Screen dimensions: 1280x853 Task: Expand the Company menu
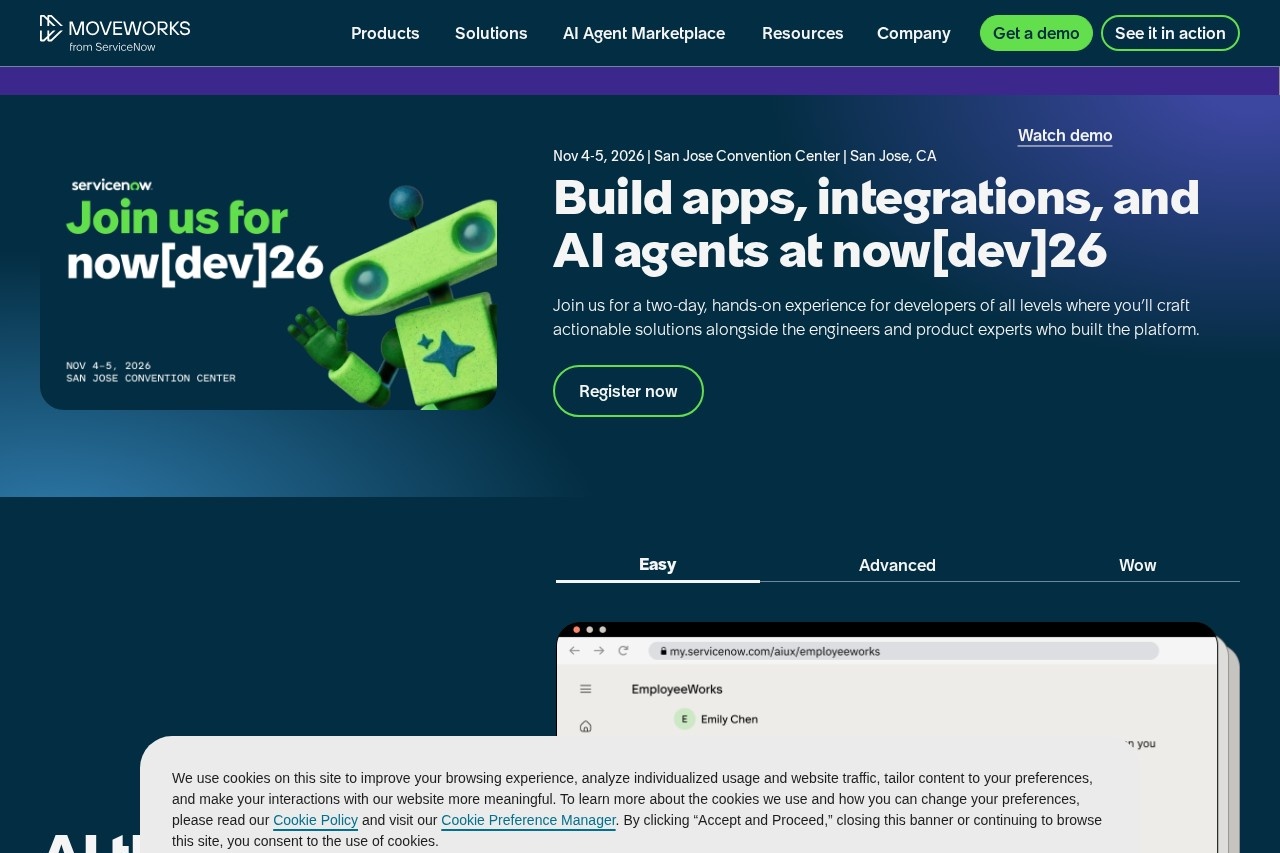pyautogui.click(x=914, y=33)
